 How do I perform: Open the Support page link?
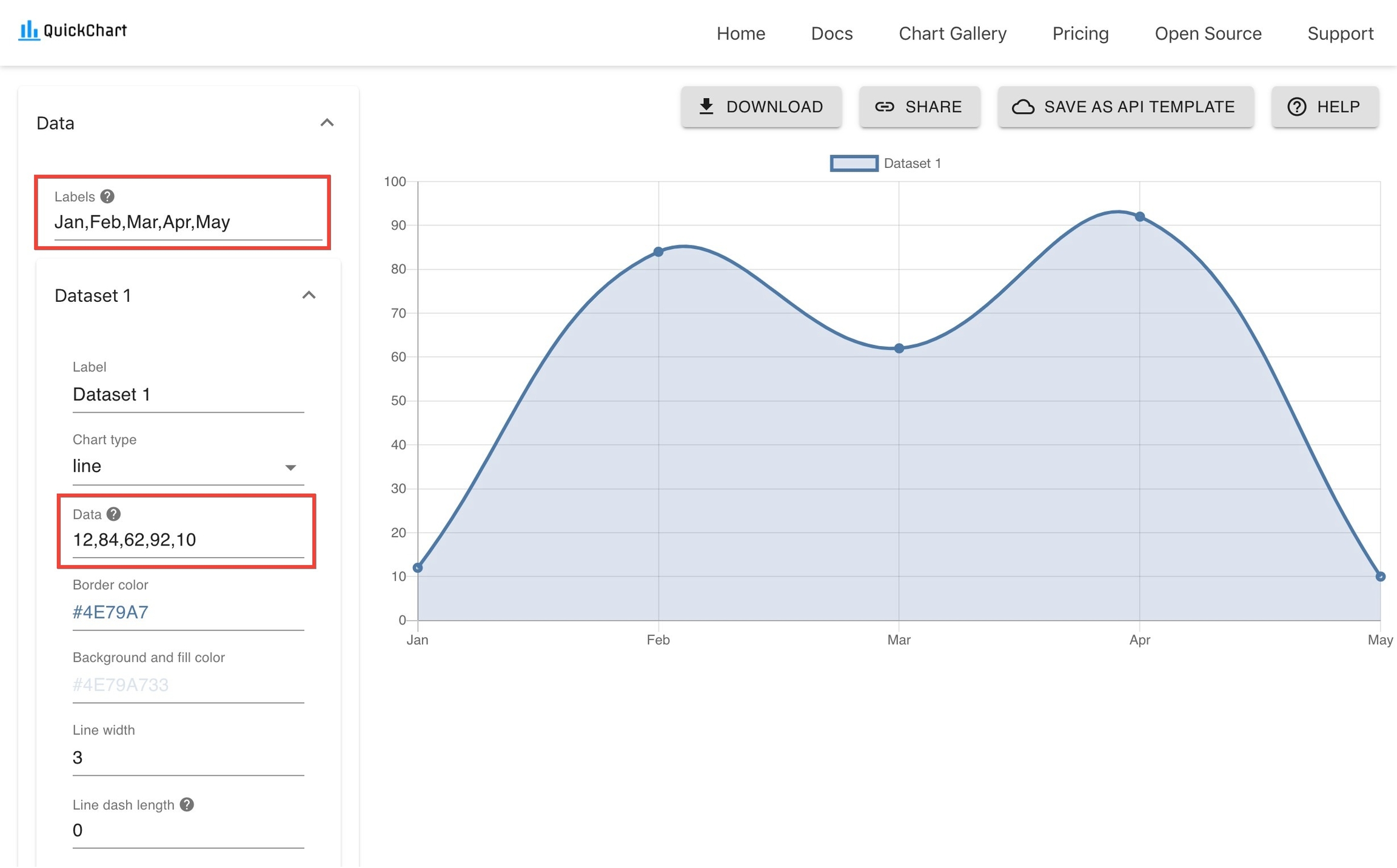pos(1340,33)
